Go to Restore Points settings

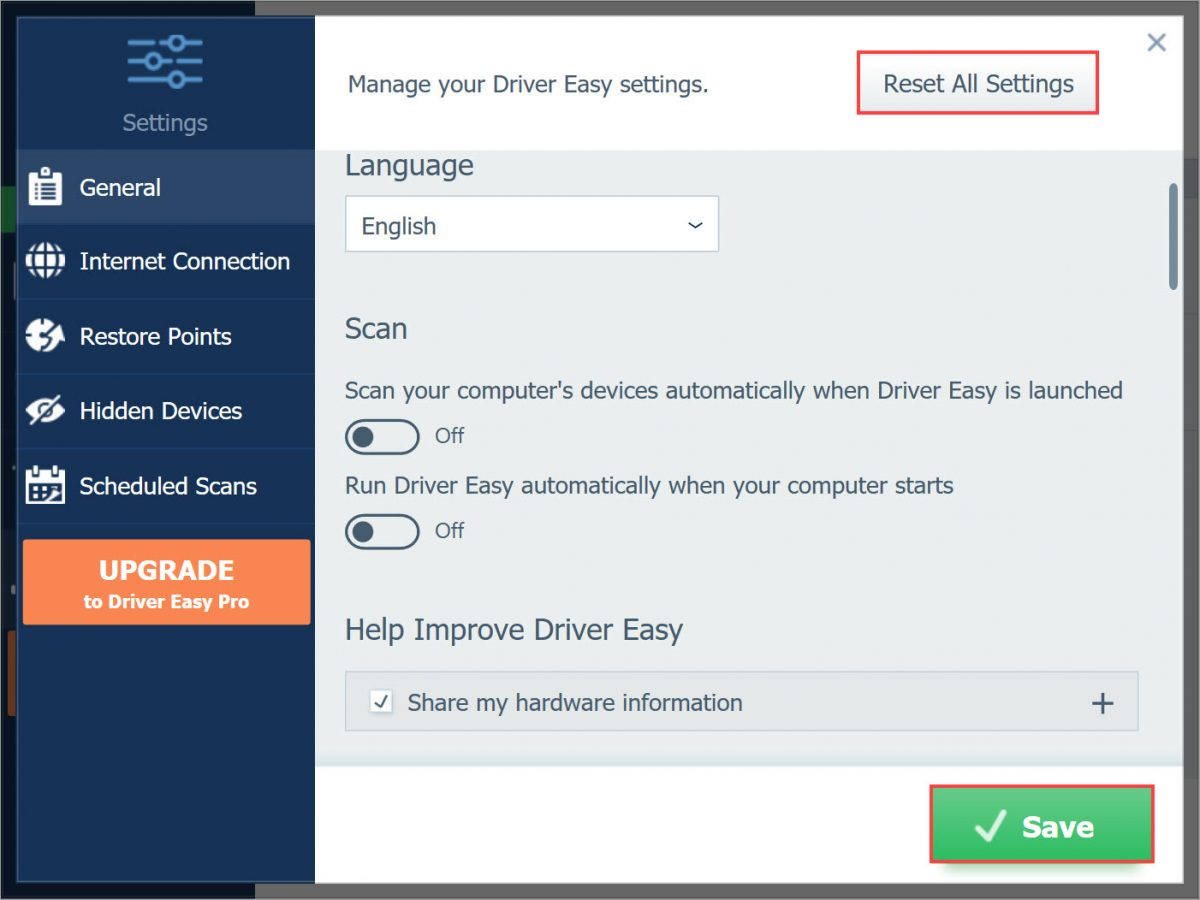pyautogui.click(x=166, y=337)
